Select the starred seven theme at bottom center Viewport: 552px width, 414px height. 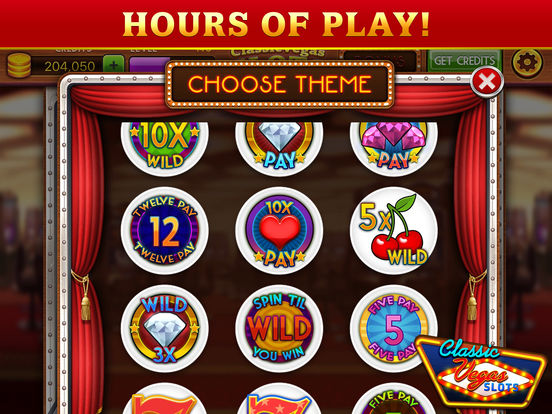pos(279,399)
